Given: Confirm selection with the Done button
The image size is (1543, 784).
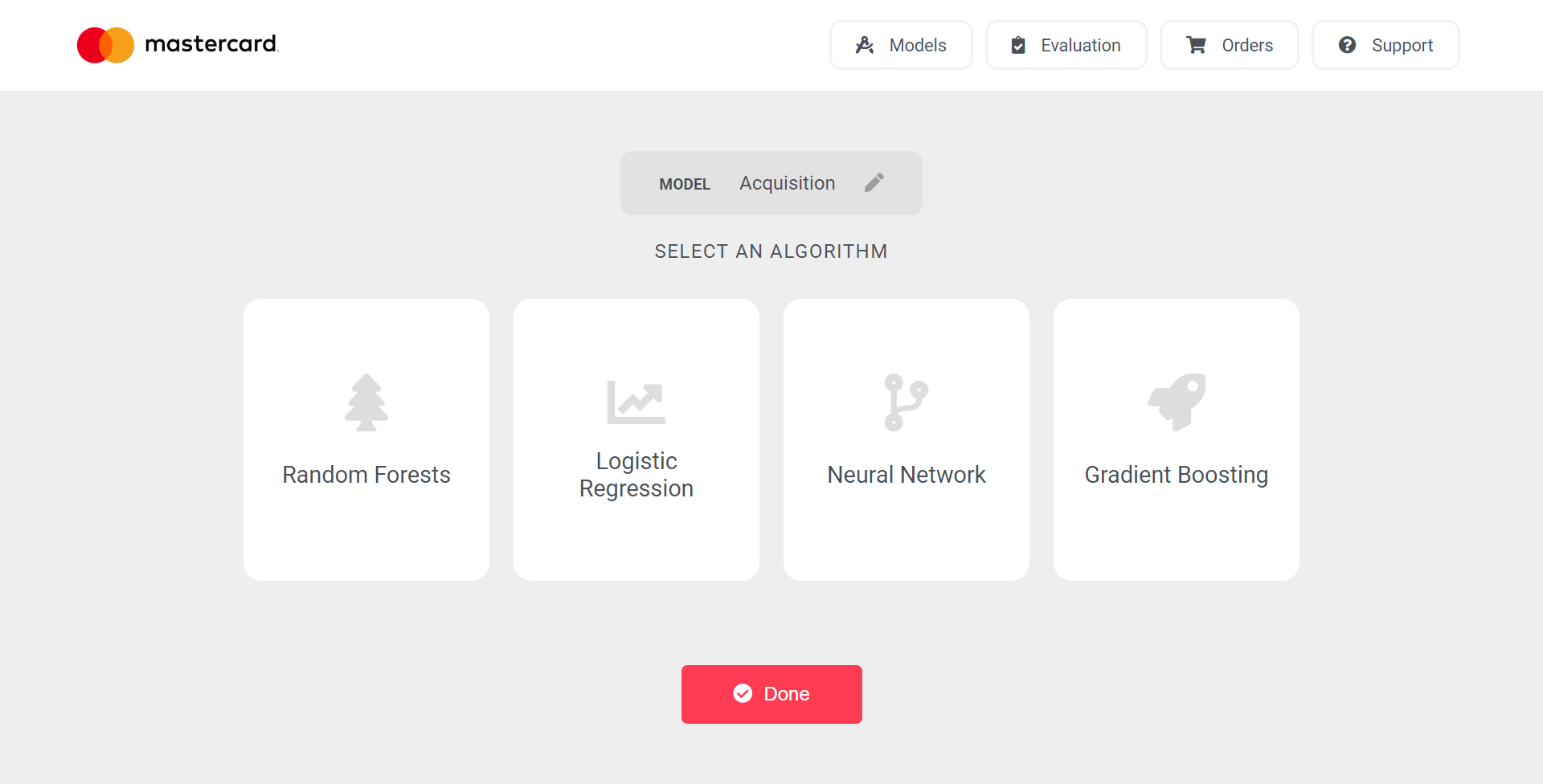Looking at the screenshot, I should coord(771,694).
